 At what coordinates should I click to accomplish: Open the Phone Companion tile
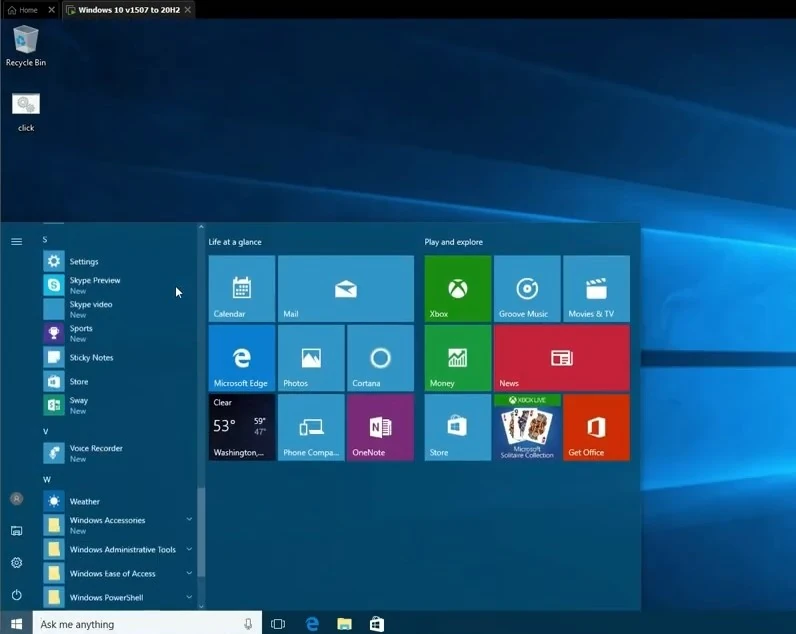311,427
